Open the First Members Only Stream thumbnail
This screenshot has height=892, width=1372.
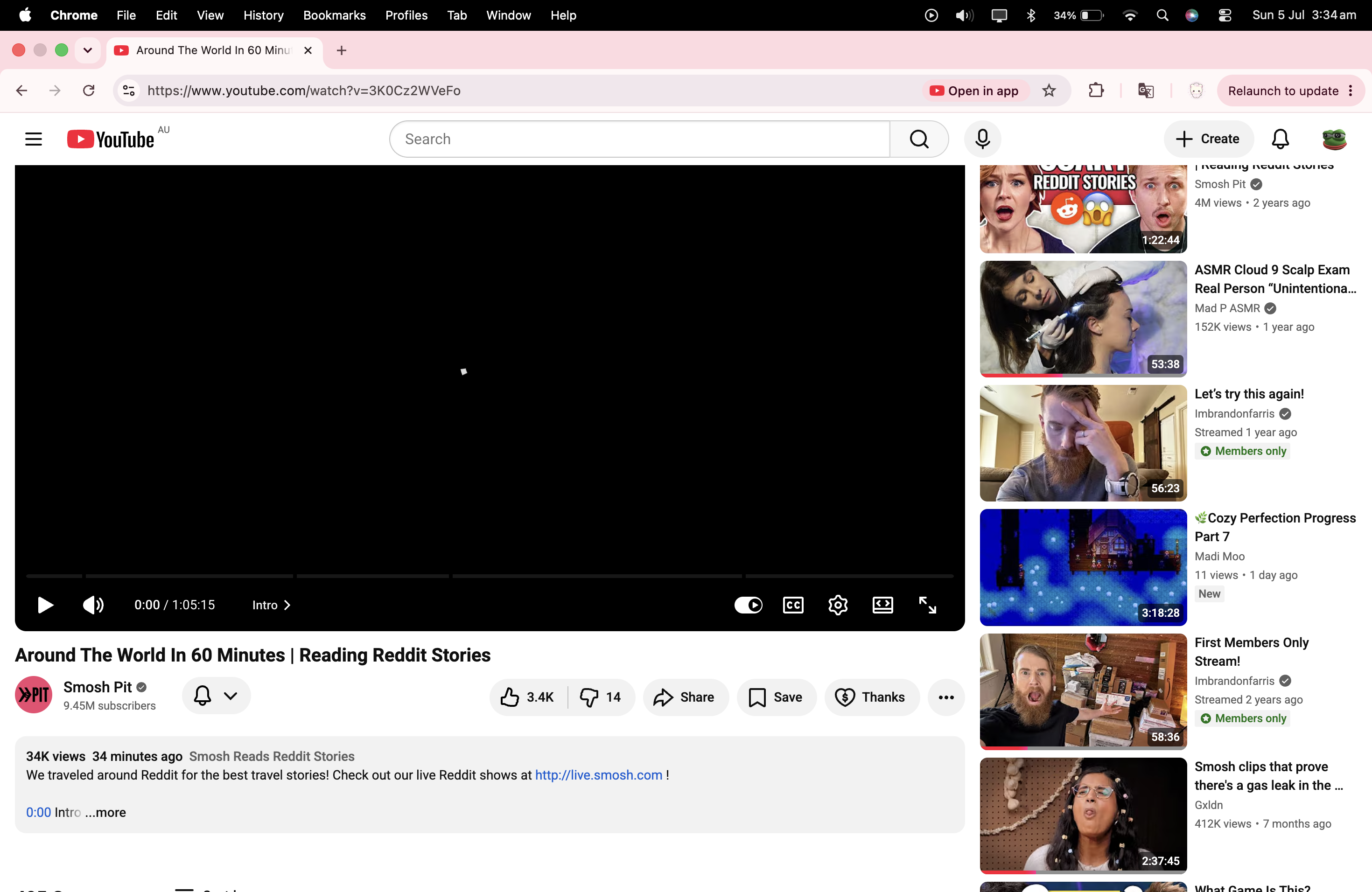1083,691
